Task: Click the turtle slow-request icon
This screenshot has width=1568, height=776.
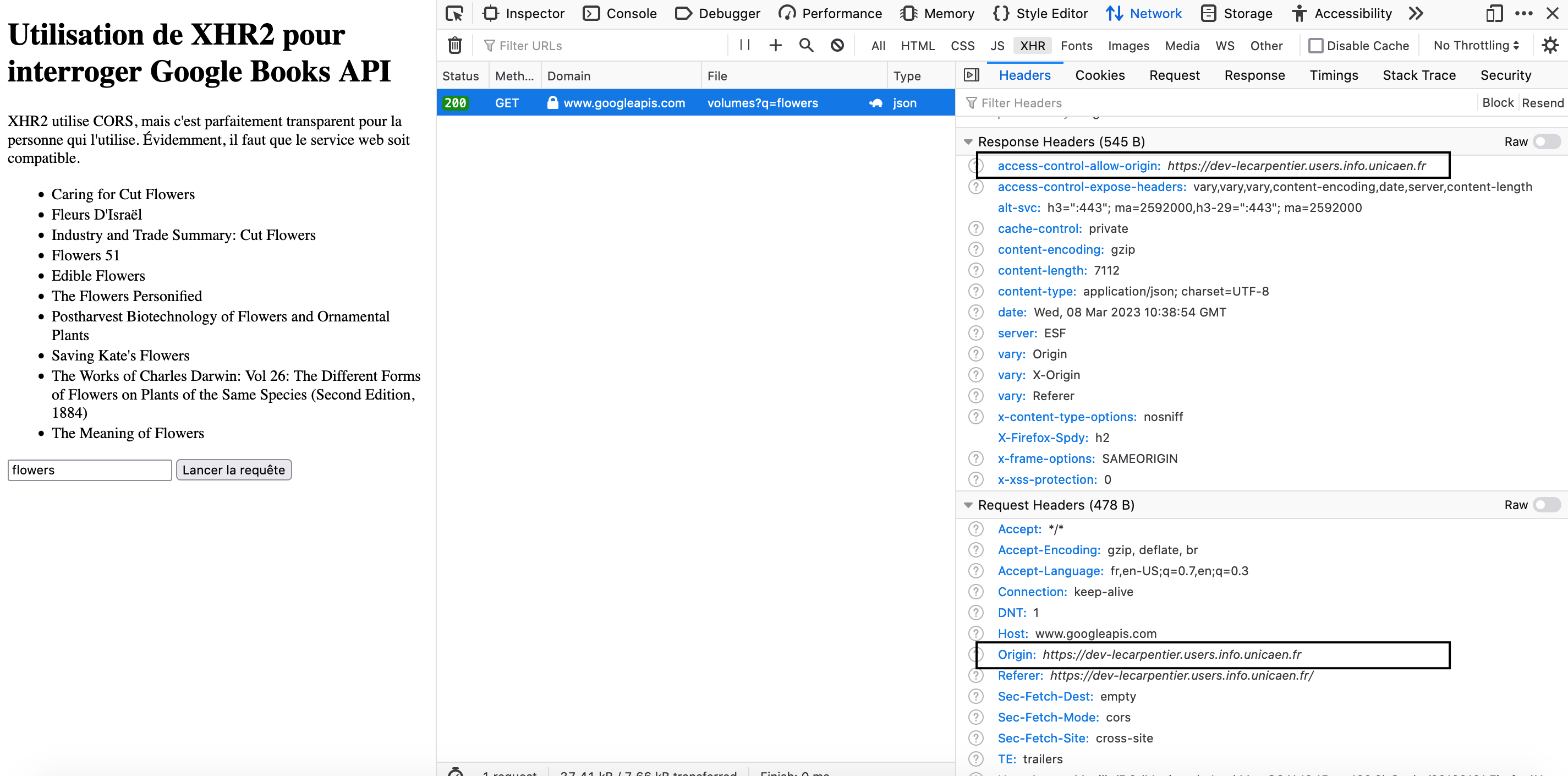Action: pyautogui.click(x=875, y=103)
